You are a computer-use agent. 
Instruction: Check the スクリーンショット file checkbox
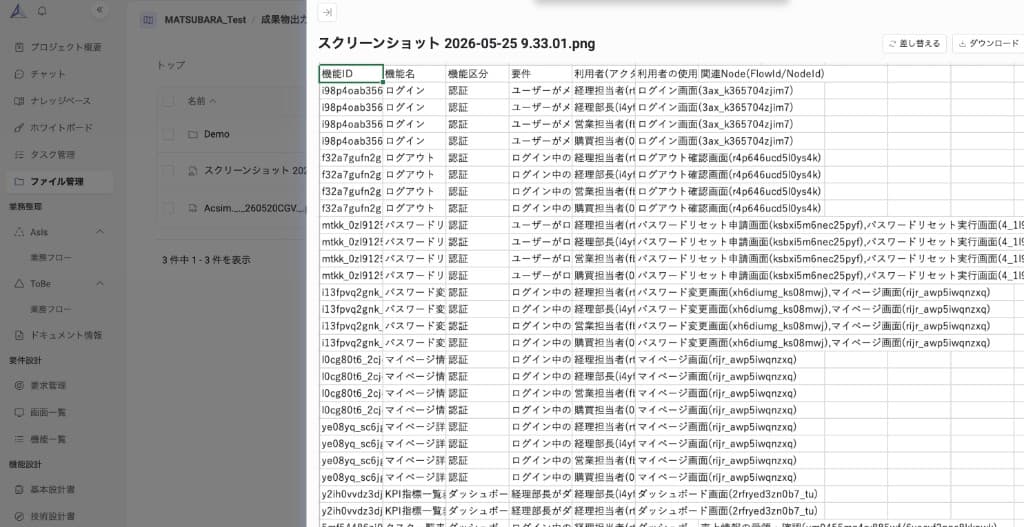click(168, 170)
